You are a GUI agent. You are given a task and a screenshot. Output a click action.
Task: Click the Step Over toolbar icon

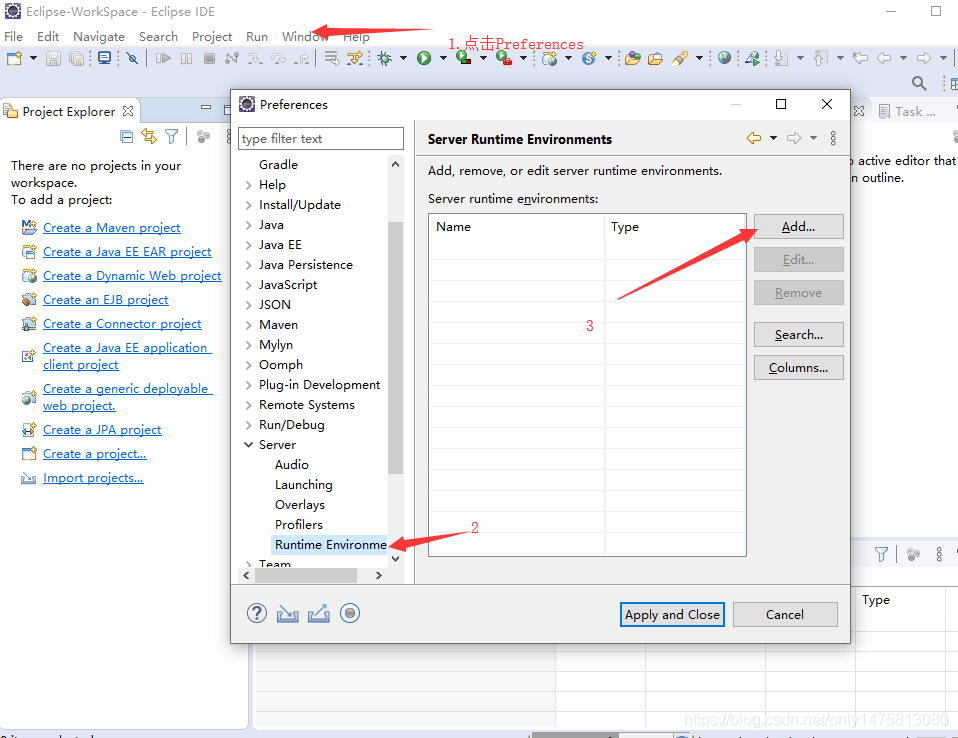tap(279, 59)
